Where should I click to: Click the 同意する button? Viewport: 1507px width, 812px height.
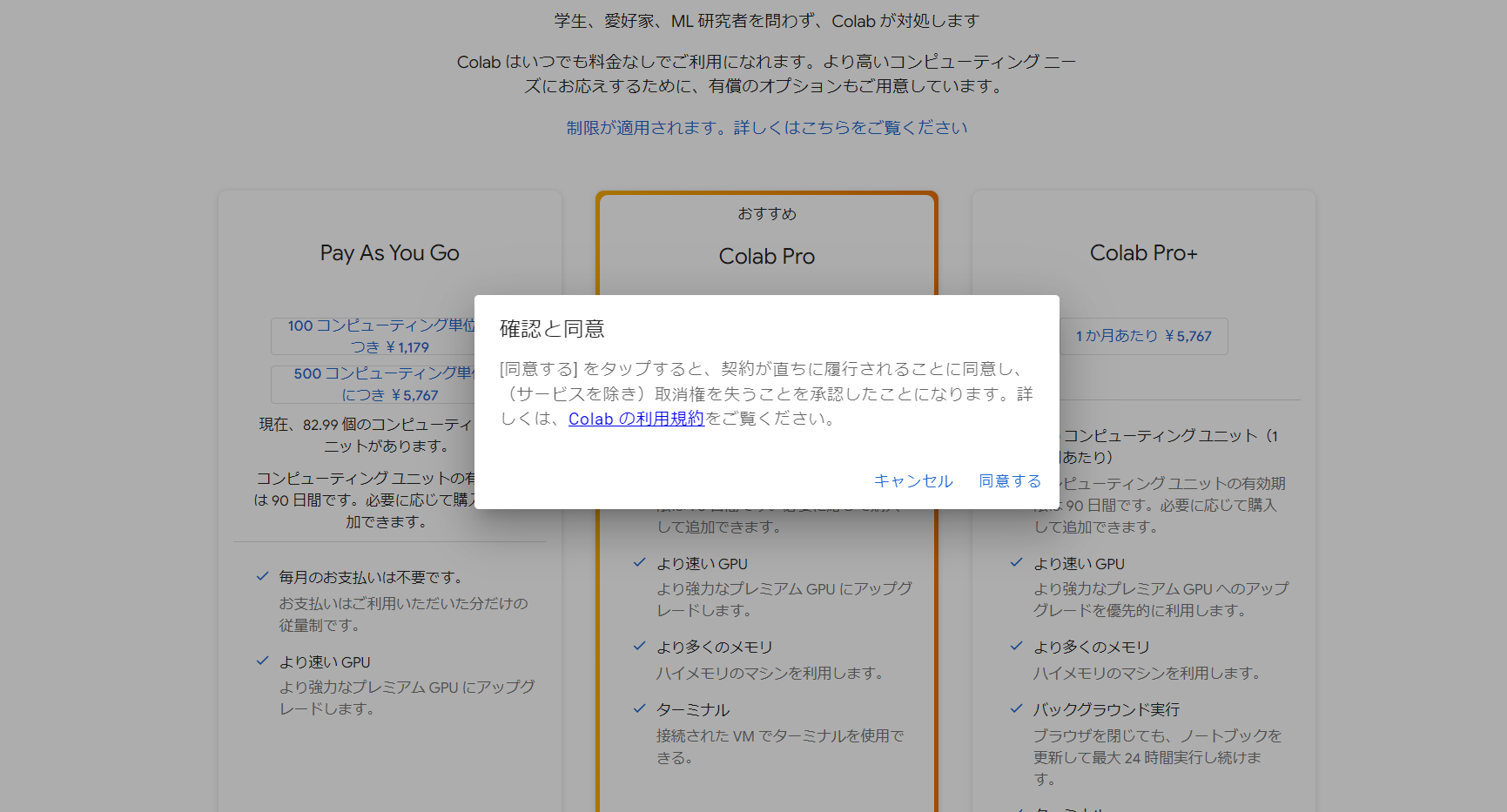(1009, 480)
